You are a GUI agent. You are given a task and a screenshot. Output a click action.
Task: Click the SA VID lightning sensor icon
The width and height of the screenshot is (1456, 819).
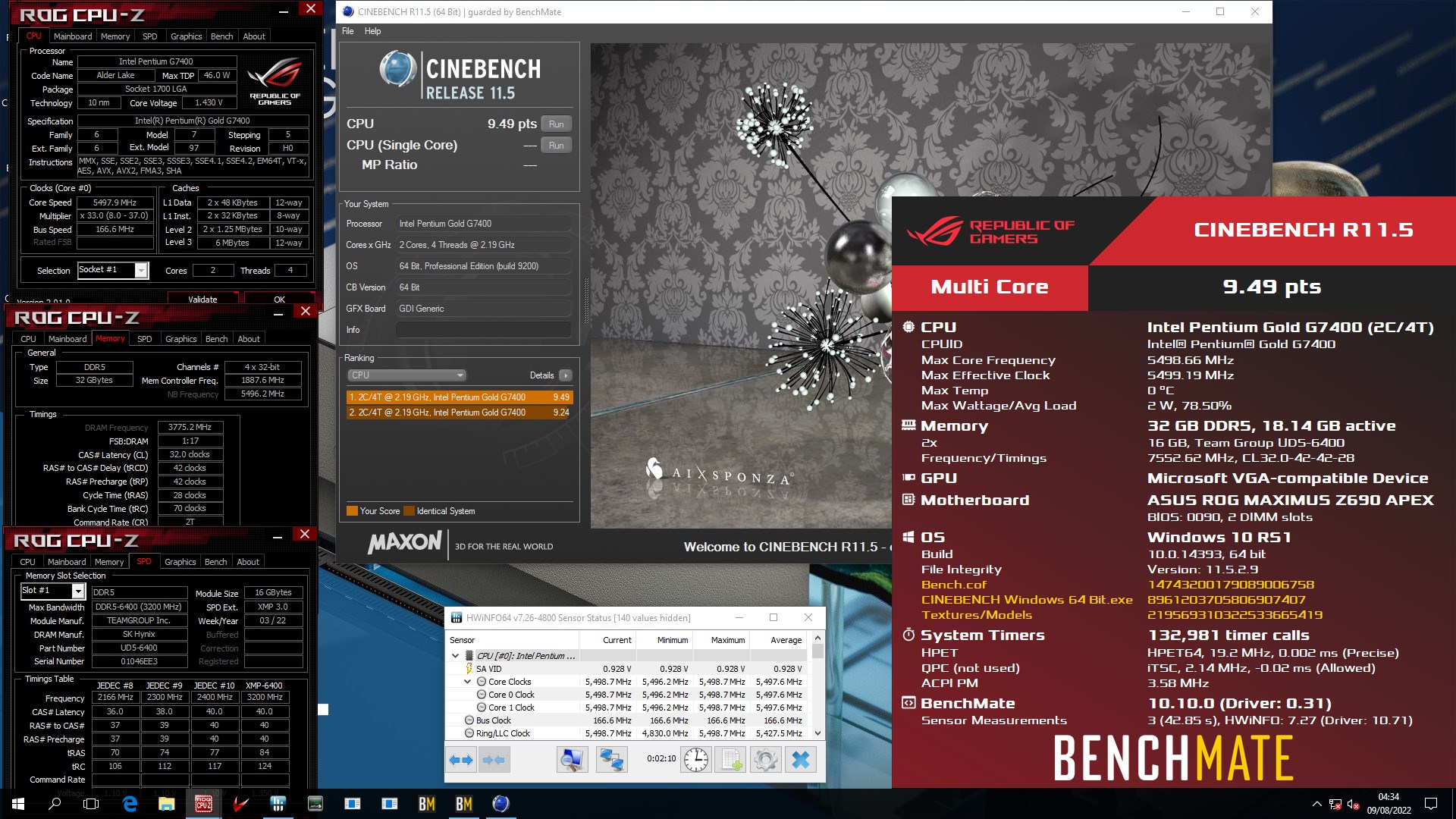469,669
